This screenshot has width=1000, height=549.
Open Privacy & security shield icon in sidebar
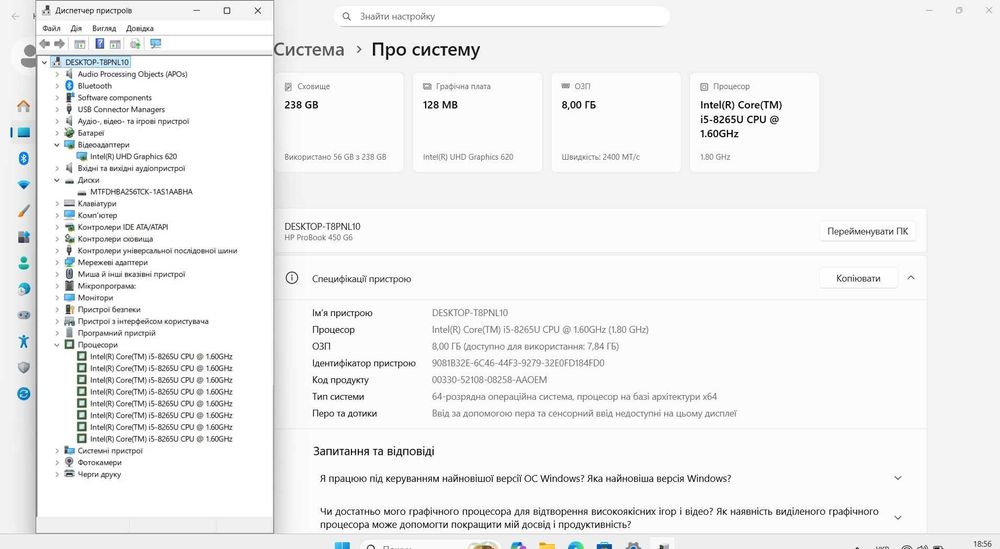(24, 367)
